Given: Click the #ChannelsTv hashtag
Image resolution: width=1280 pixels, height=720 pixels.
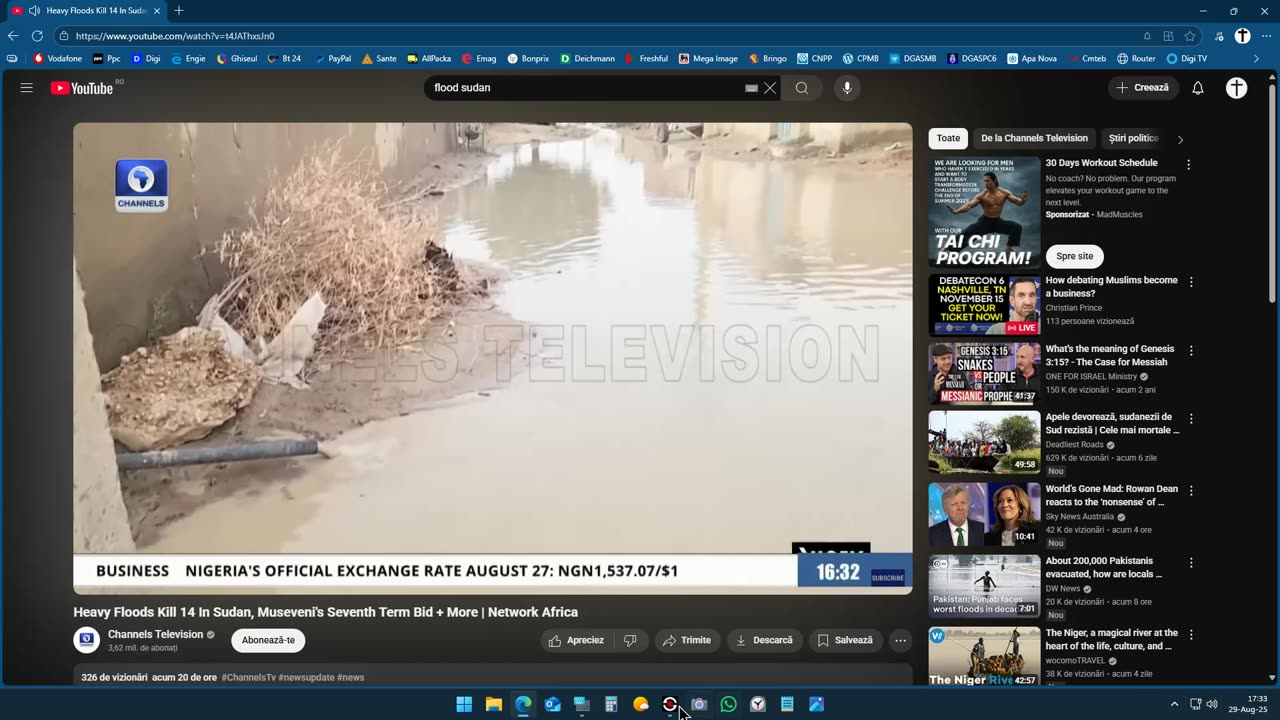Looking at the screenshot, I should click(248, 677).
